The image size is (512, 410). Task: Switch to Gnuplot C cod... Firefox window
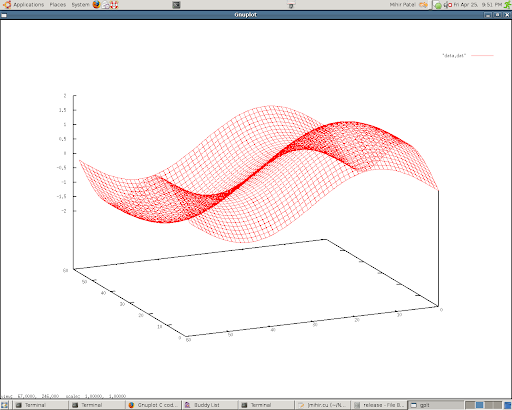coord(154,405)
